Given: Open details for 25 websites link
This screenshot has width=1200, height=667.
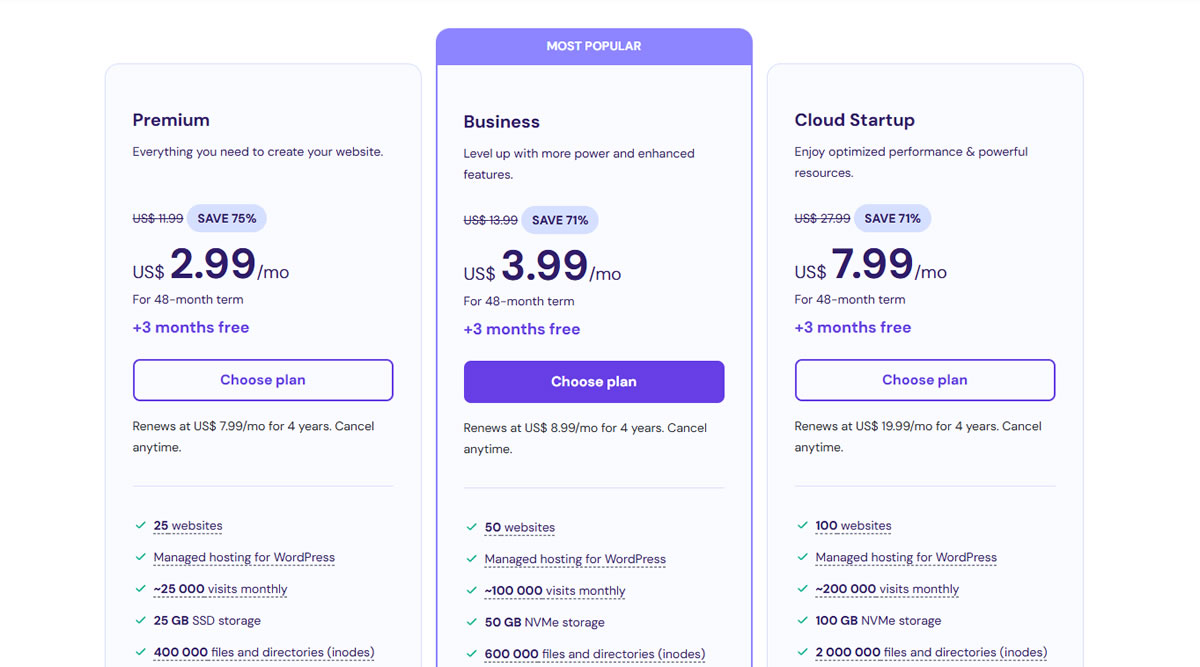Looking at the screenshot, I should click(x=188, y=525).
